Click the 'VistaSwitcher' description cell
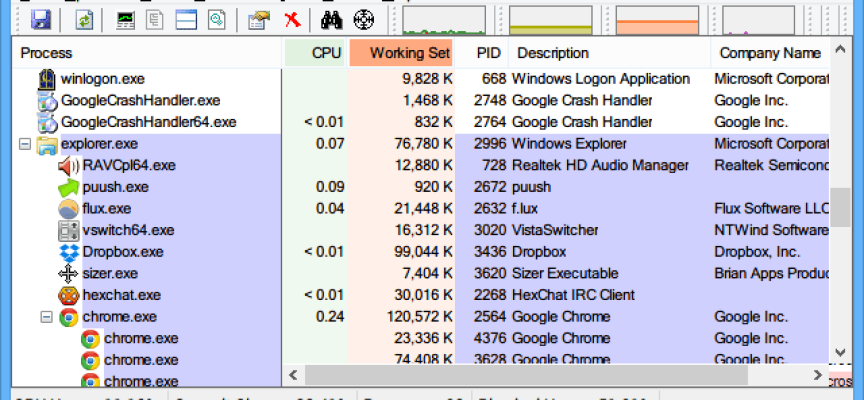 (x=555, y=230)
